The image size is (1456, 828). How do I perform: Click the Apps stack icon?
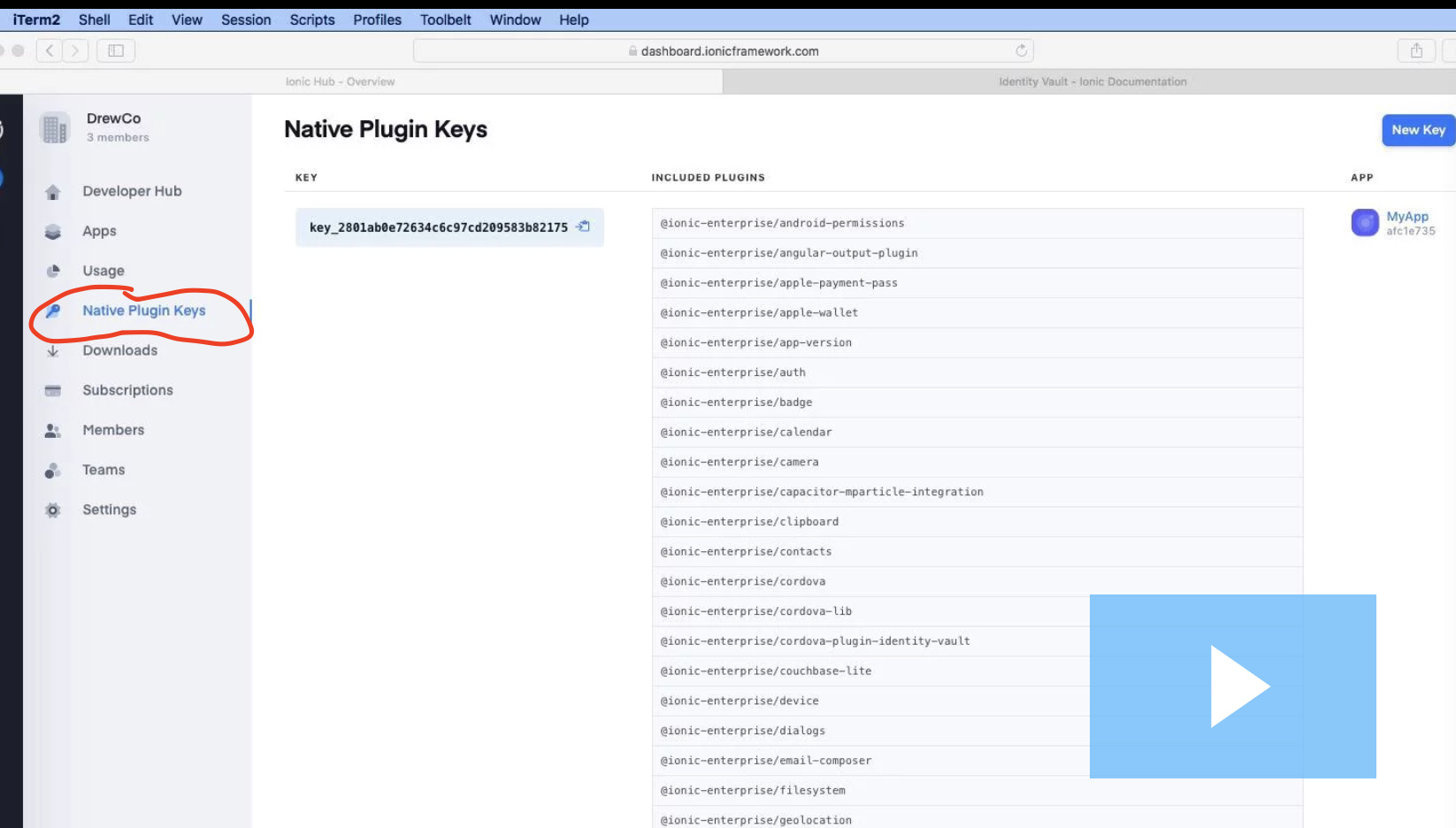click(53, 232)
